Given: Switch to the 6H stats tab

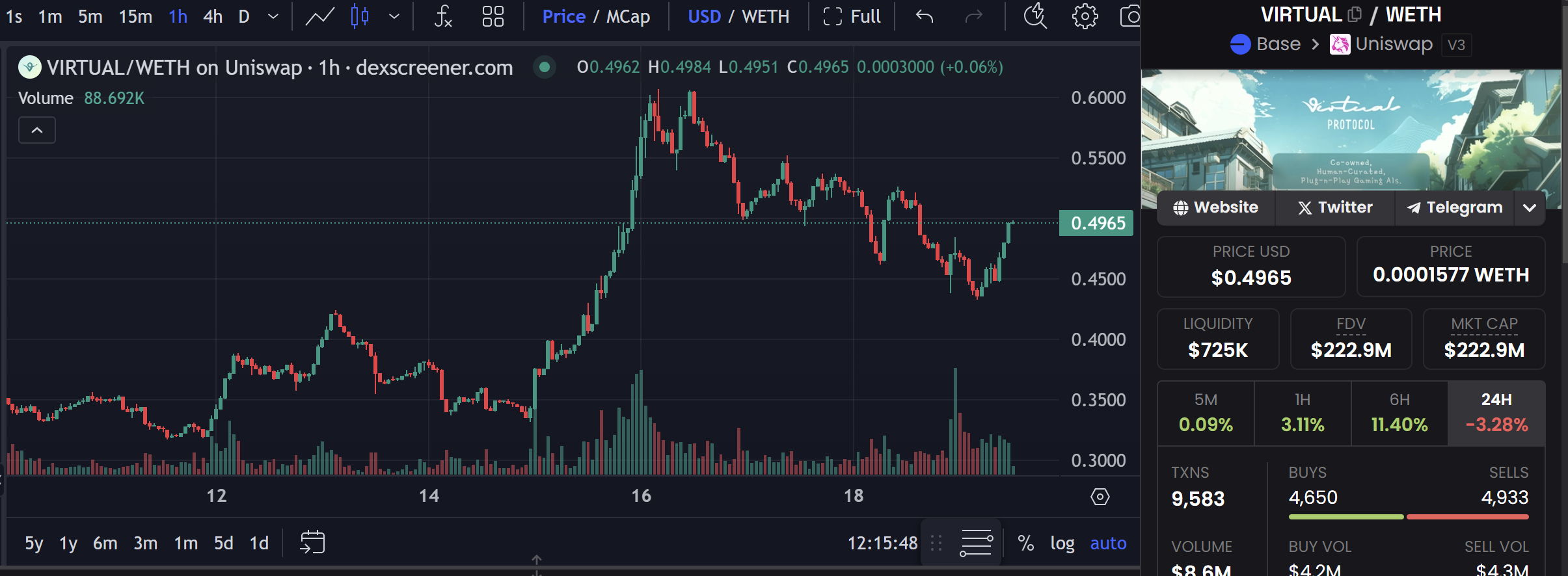Looking at the screenshot, I should tap(1399, 413).
